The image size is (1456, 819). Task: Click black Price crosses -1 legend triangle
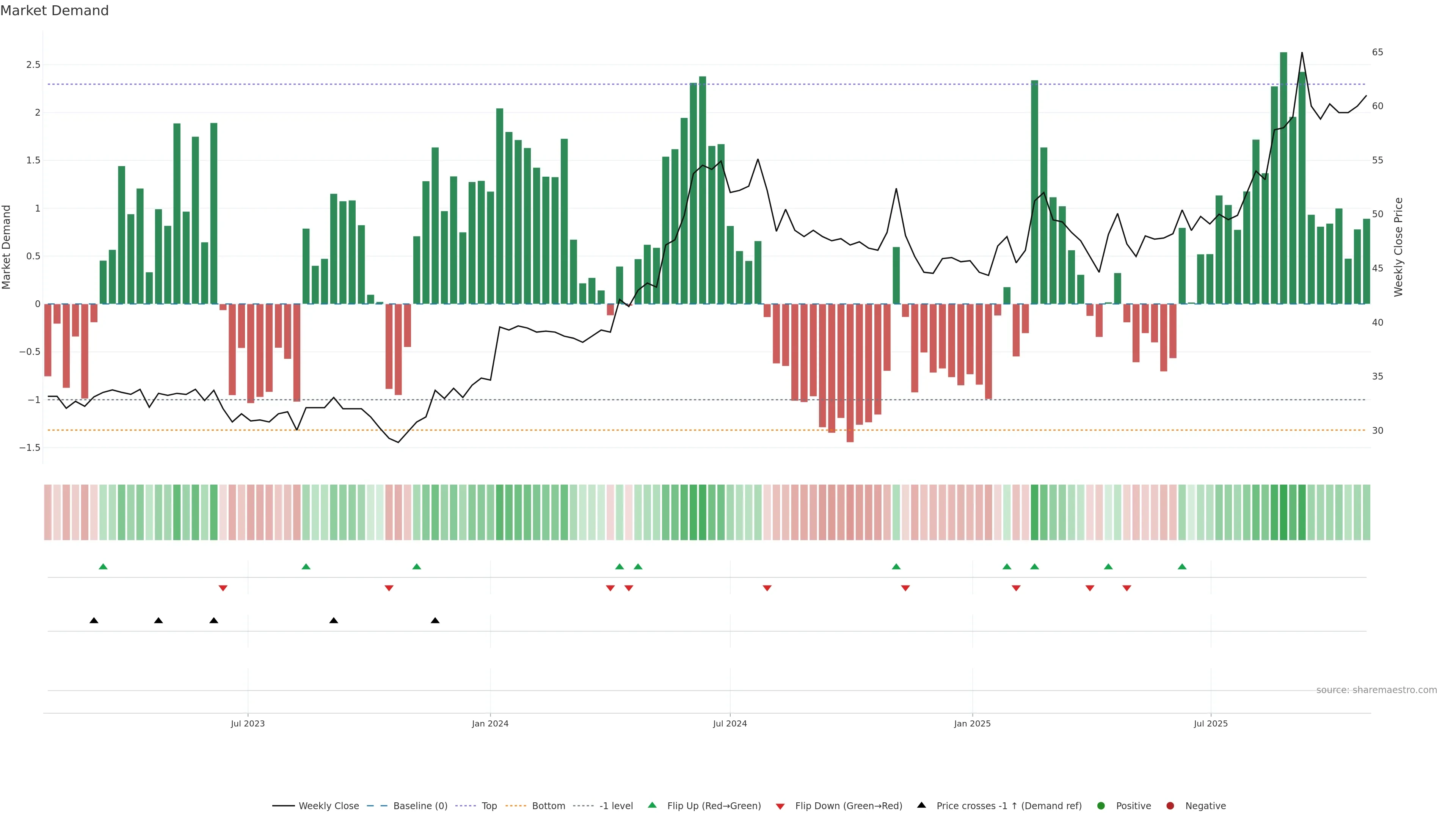(921, 805)
